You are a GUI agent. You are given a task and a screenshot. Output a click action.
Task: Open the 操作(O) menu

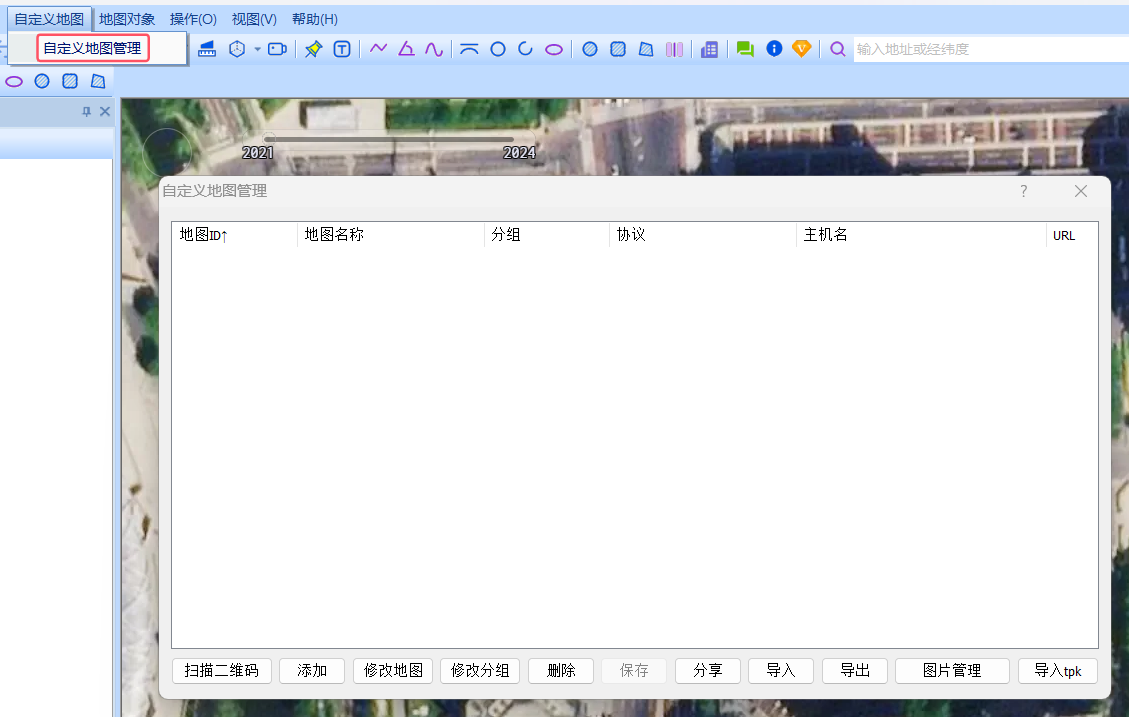tap(193, 19)
